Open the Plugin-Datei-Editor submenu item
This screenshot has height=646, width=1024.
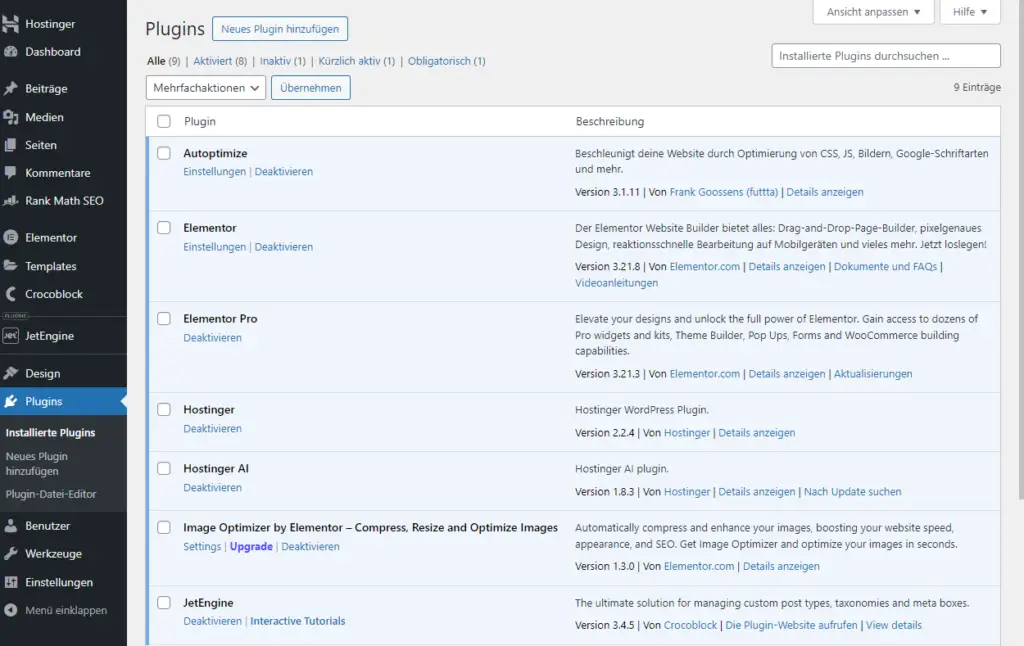51,494
